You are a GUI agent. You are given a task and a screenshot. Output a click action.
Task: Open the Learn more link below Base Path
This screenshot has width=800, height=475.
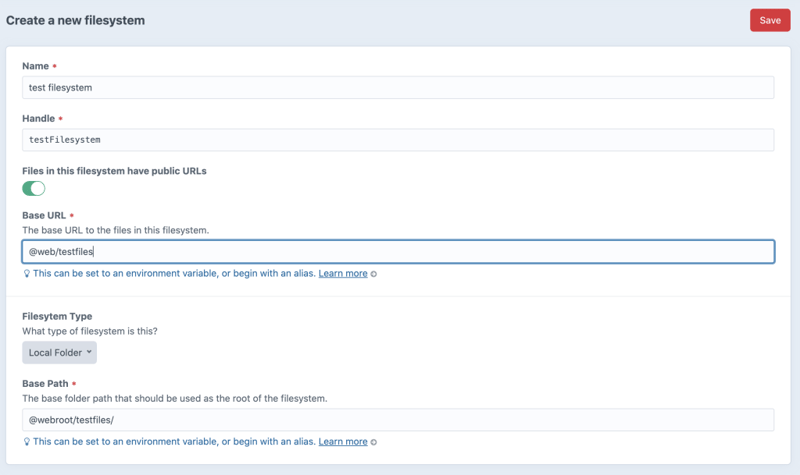[x=343, y=441]
